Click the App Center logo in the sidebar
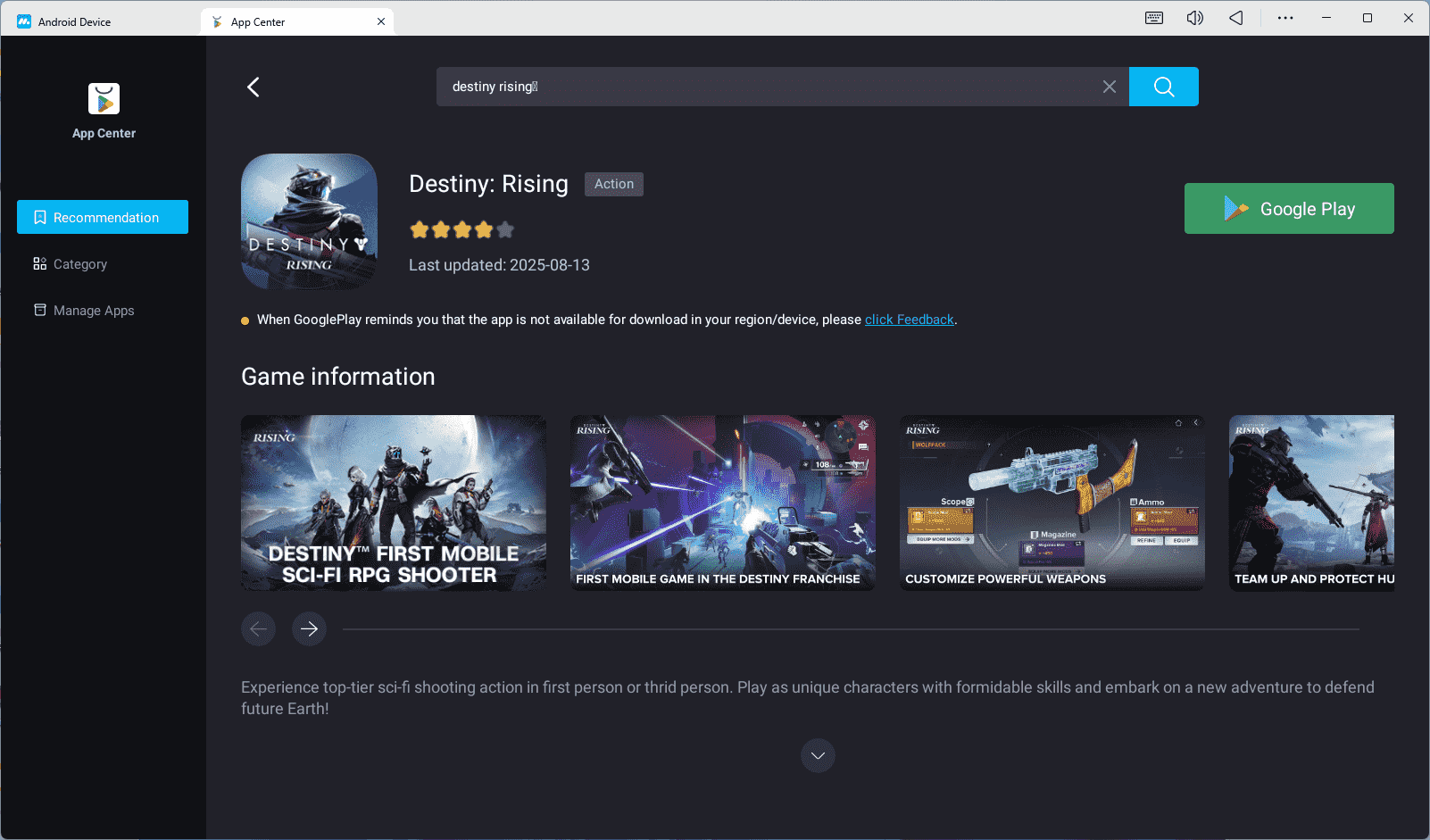The width and height of the screenshot is (1430, 840). click(x=104, y=98)
